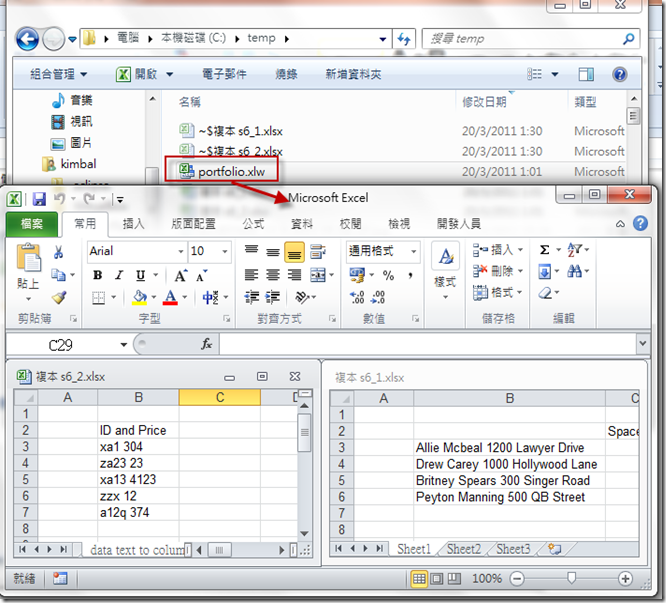Click the Clear eraser icon
666x603 pixels.
(545, 293)
